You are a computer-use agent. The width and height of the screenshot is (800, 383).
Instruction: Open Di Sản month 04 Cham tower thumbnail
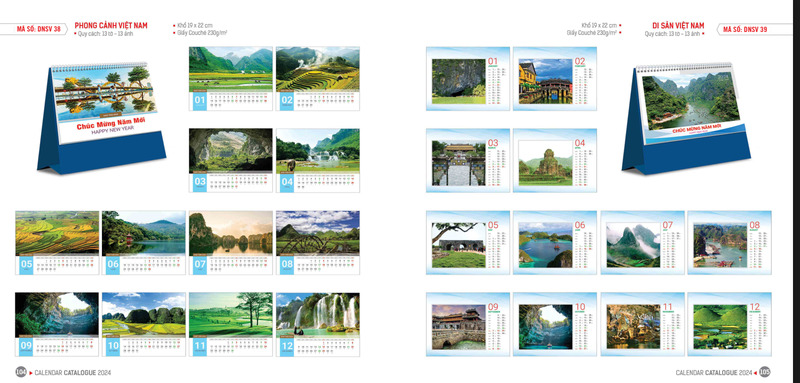(555, 160)
